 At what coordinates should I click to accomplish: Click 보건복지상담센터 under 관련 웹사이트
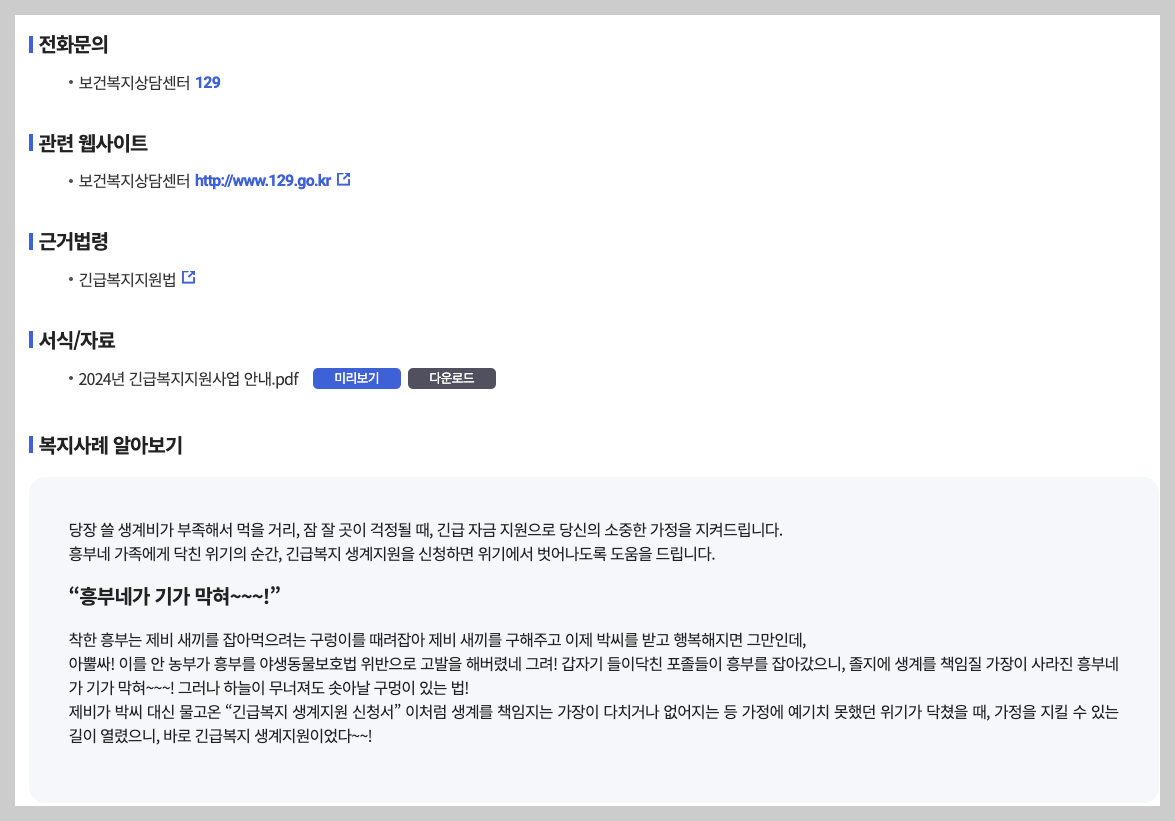tap(133, 180)
